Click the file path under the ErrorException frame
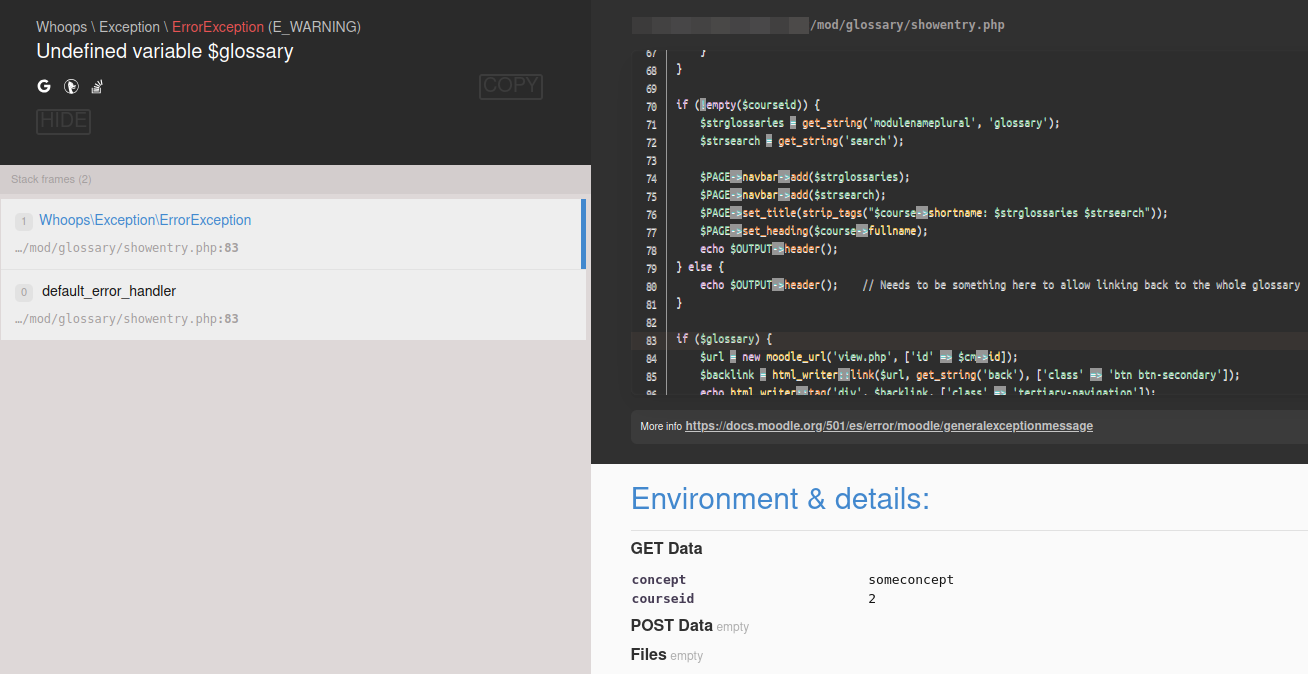 [127, 248]
